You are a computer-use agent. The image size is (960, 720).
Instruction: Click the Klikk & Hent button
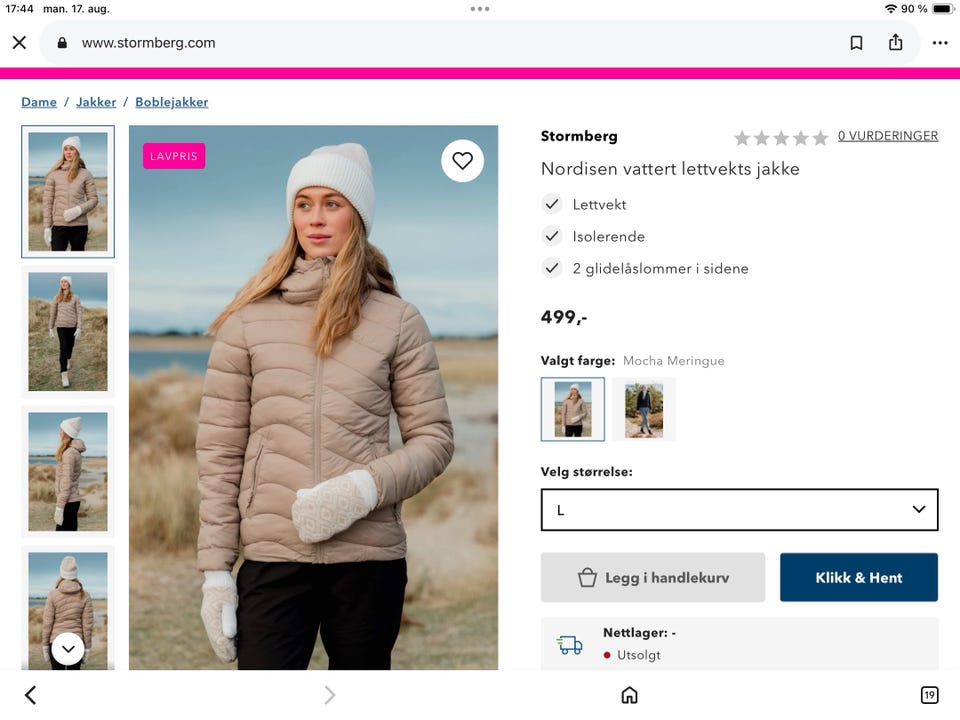(859, 577)
